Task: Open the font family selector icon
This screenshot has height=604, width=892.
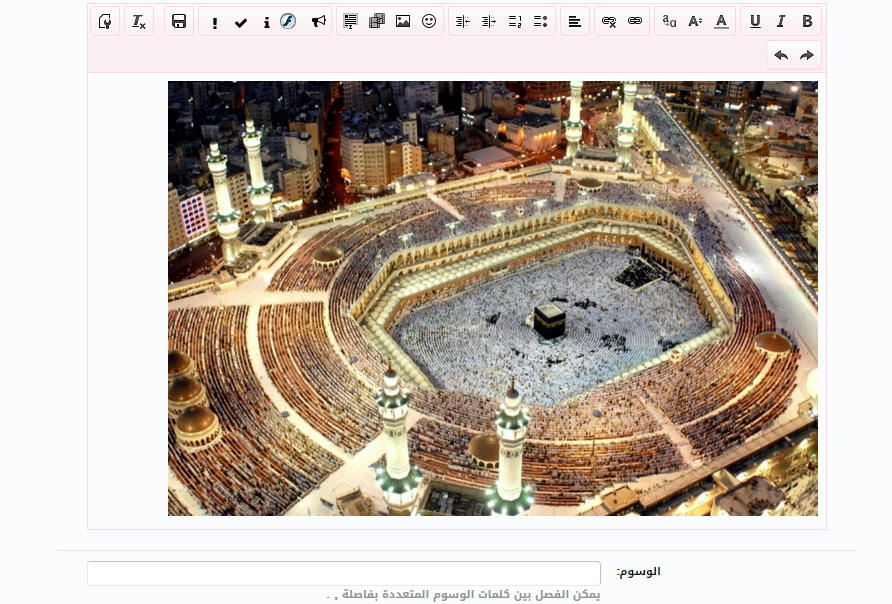Action: 670,22
